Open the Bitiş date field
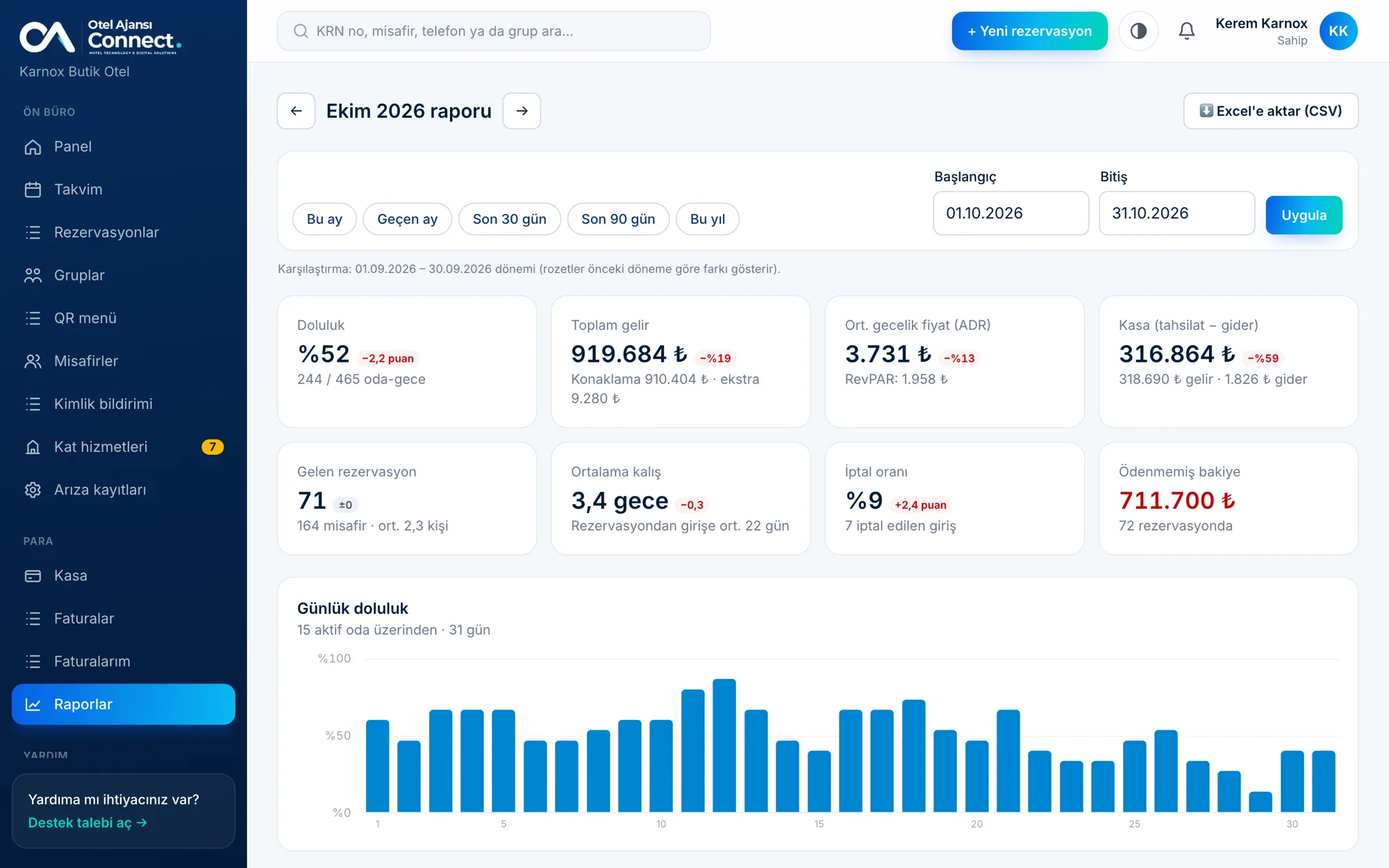 click(x=1177, y=213)
